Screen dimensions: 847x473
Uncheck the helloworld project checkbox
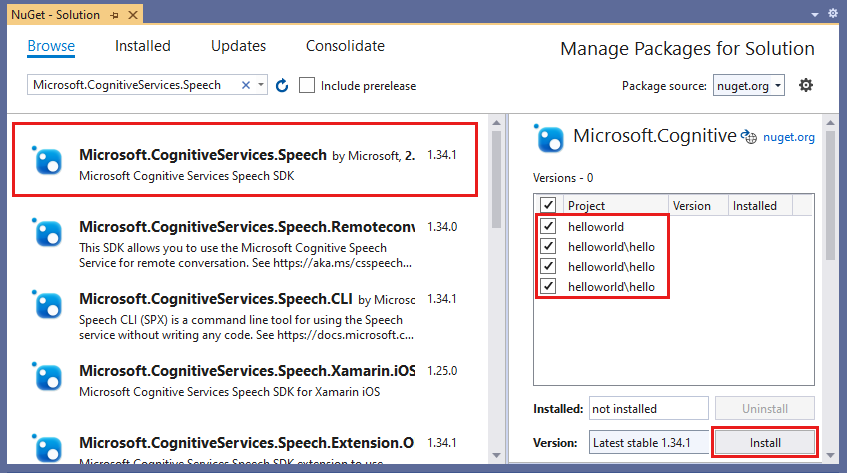[x=548, y=227]
